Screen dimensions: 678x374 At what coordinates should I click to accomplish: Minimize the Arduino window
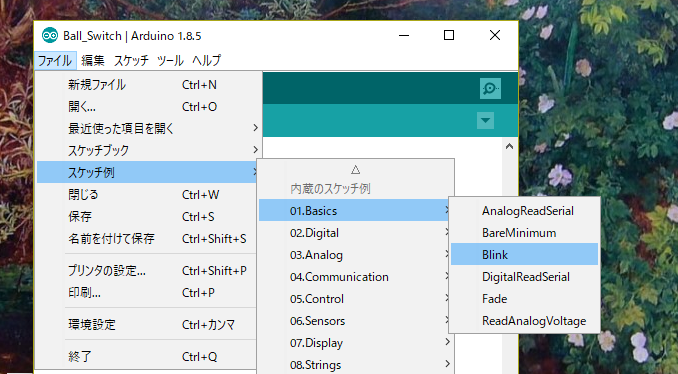click(x=404, y=35)
